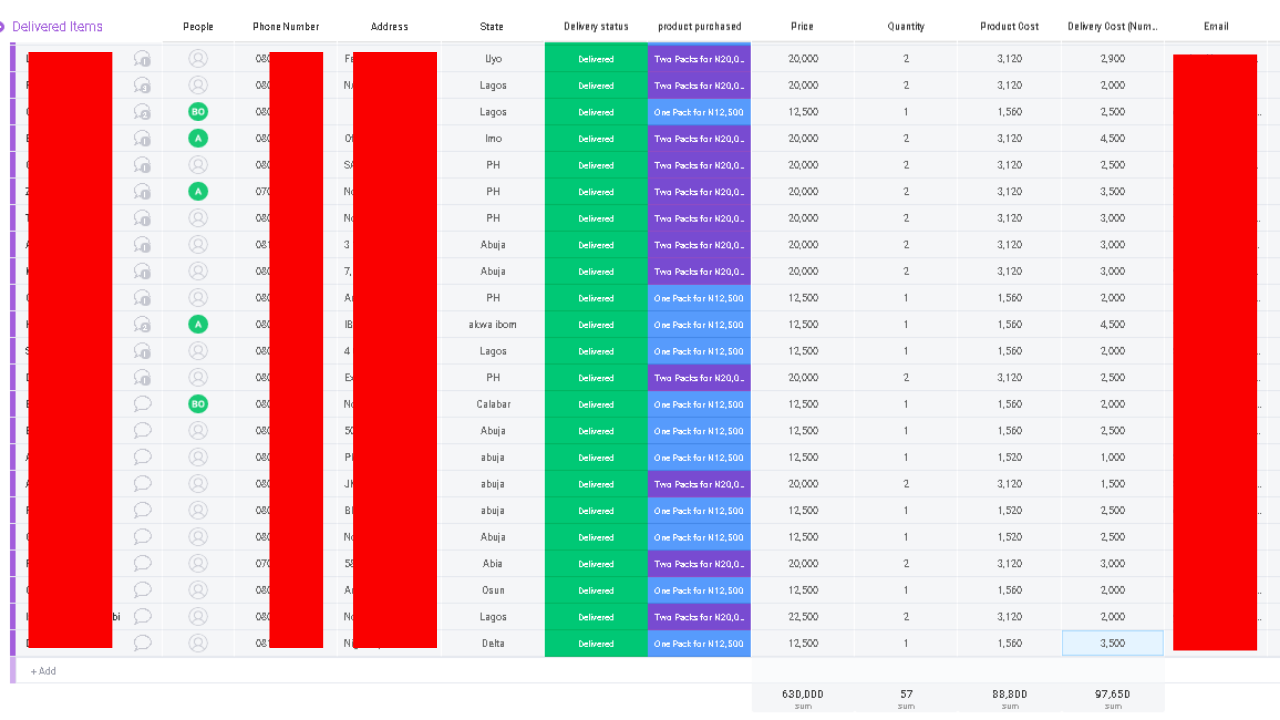Image resolution: width=1280 pixels, height=720 pixels.
Task: Open the conversation icon in the Imo row
Action: [x=142, y=139]
